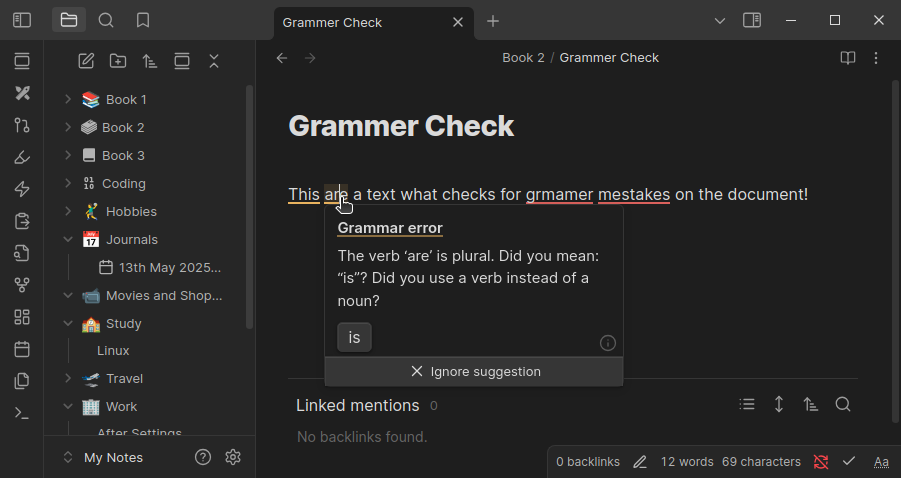901x478 pixels.
Task: Apply the "is" grammar suggestion
Action: click(354, 337)
